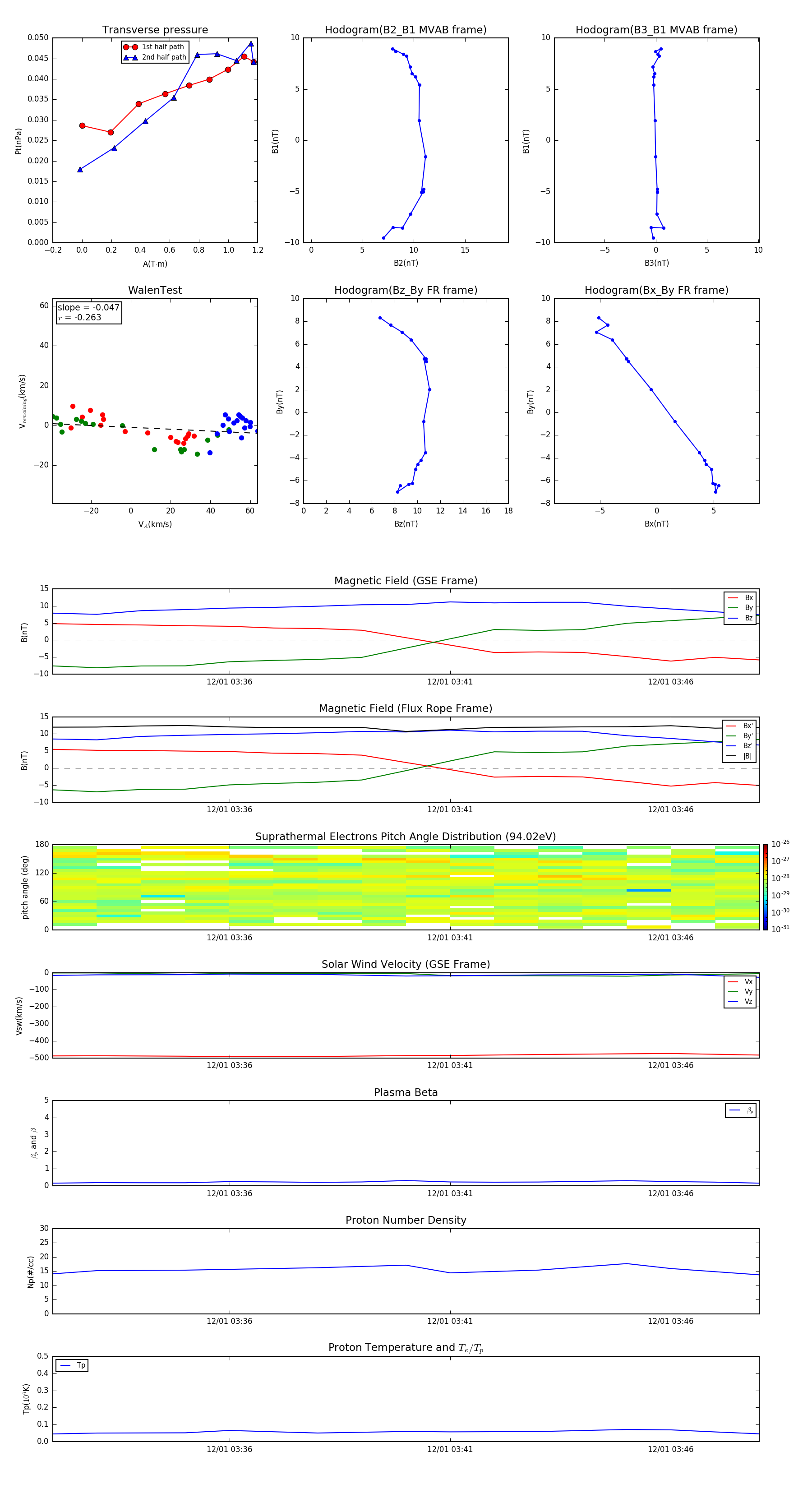The image size is (812, 1489).
Task: Click the red circle '1st half path' legend marker
Action: (131, 47)
